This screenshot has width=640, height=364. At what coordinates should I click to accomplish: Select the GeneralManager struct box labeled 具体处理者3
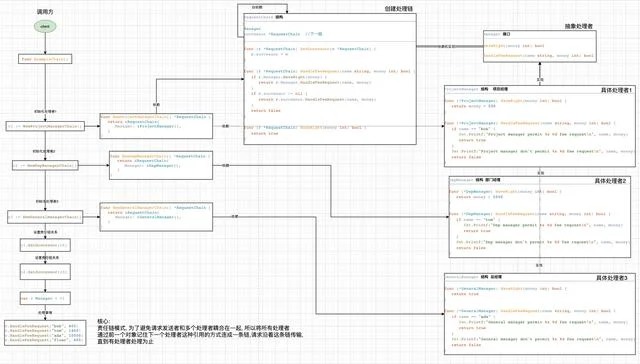(540, 314)
